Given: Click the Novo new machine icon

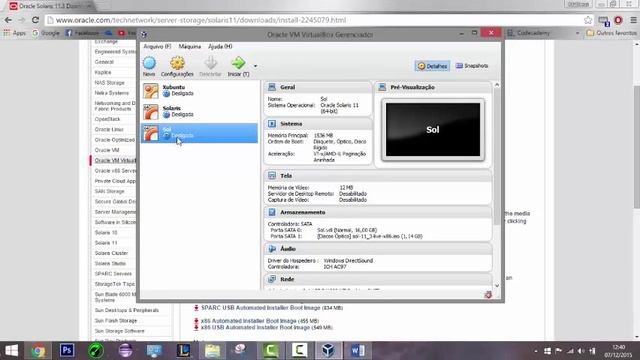Looking at the screenshot, I should [x=149, y=63].
